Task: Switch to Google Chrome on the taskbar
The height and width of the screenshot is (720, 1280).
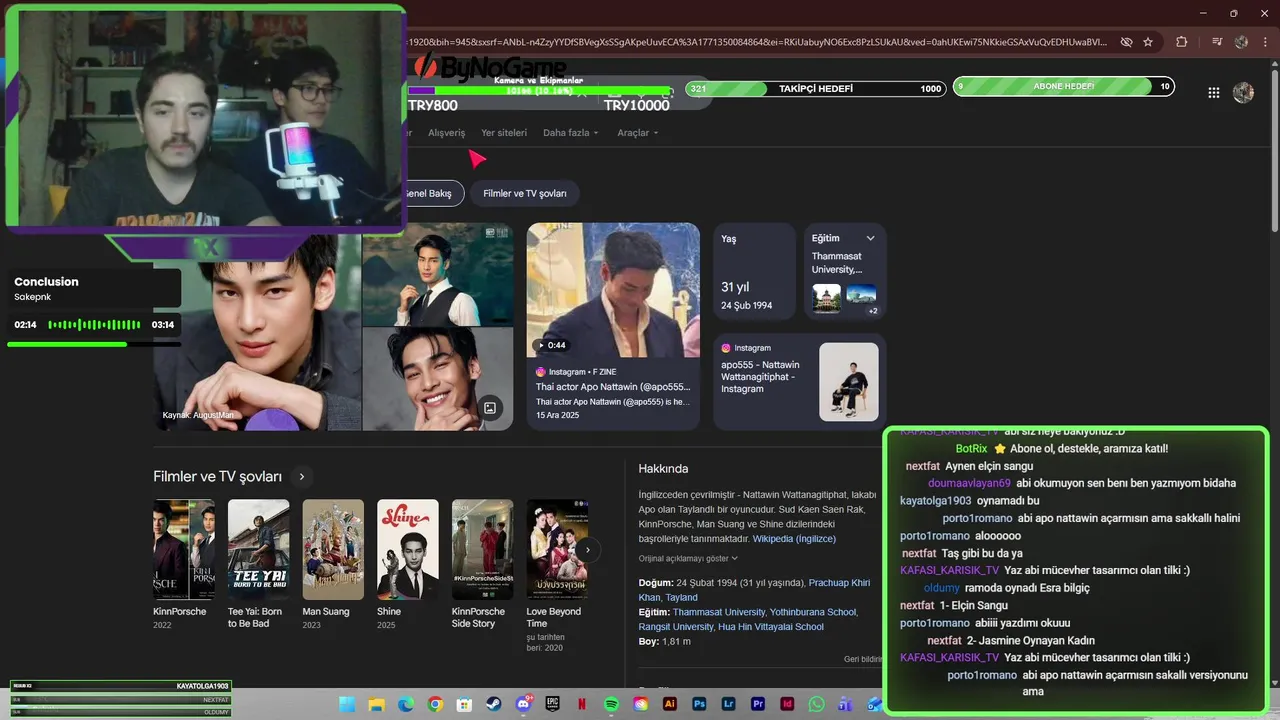Action: (x=435, y=705)
